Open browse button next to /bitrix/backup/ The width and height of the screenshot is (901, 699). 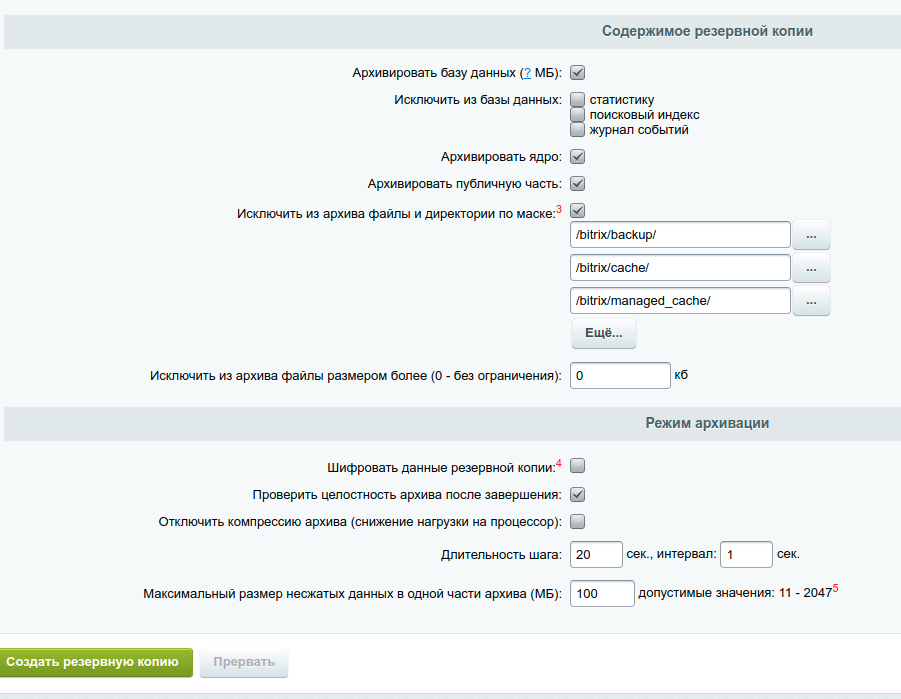[x=811, y=235]
